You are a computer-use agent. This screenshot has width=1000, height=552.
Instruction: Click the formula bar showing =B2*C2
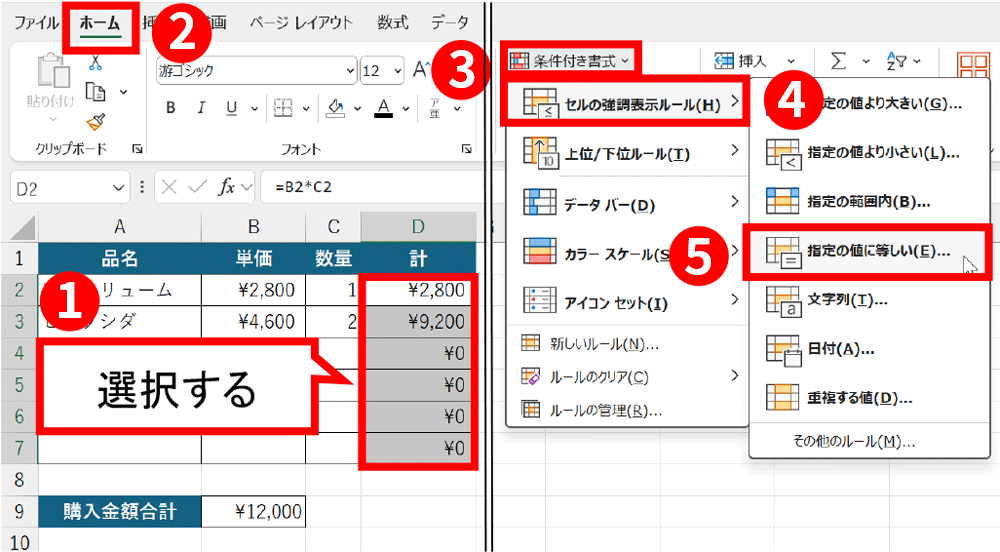pos(370,187)
